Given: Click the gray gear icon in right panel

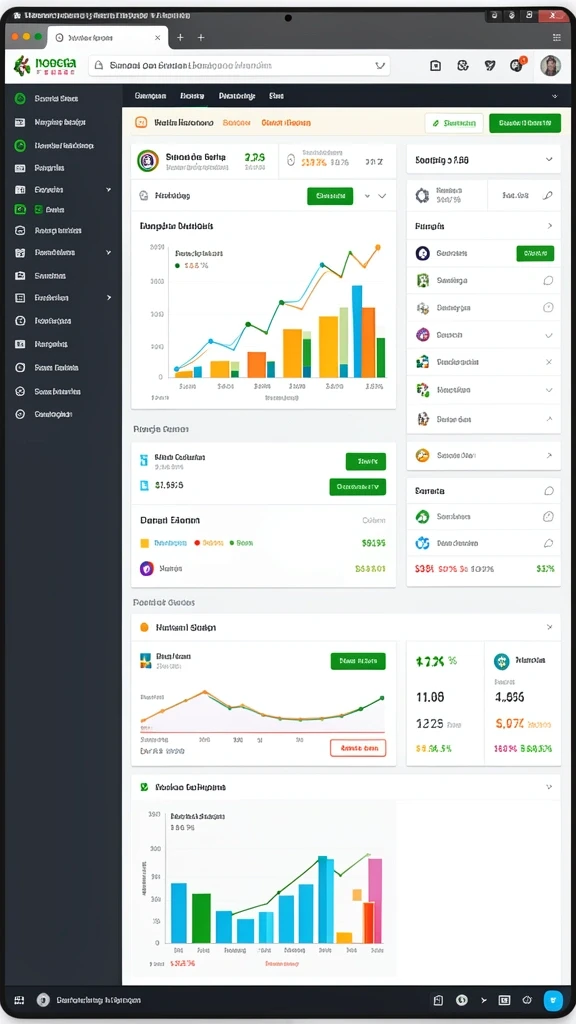Looking at the screenshot, I should pyautogui.click(x=422, y=195).
